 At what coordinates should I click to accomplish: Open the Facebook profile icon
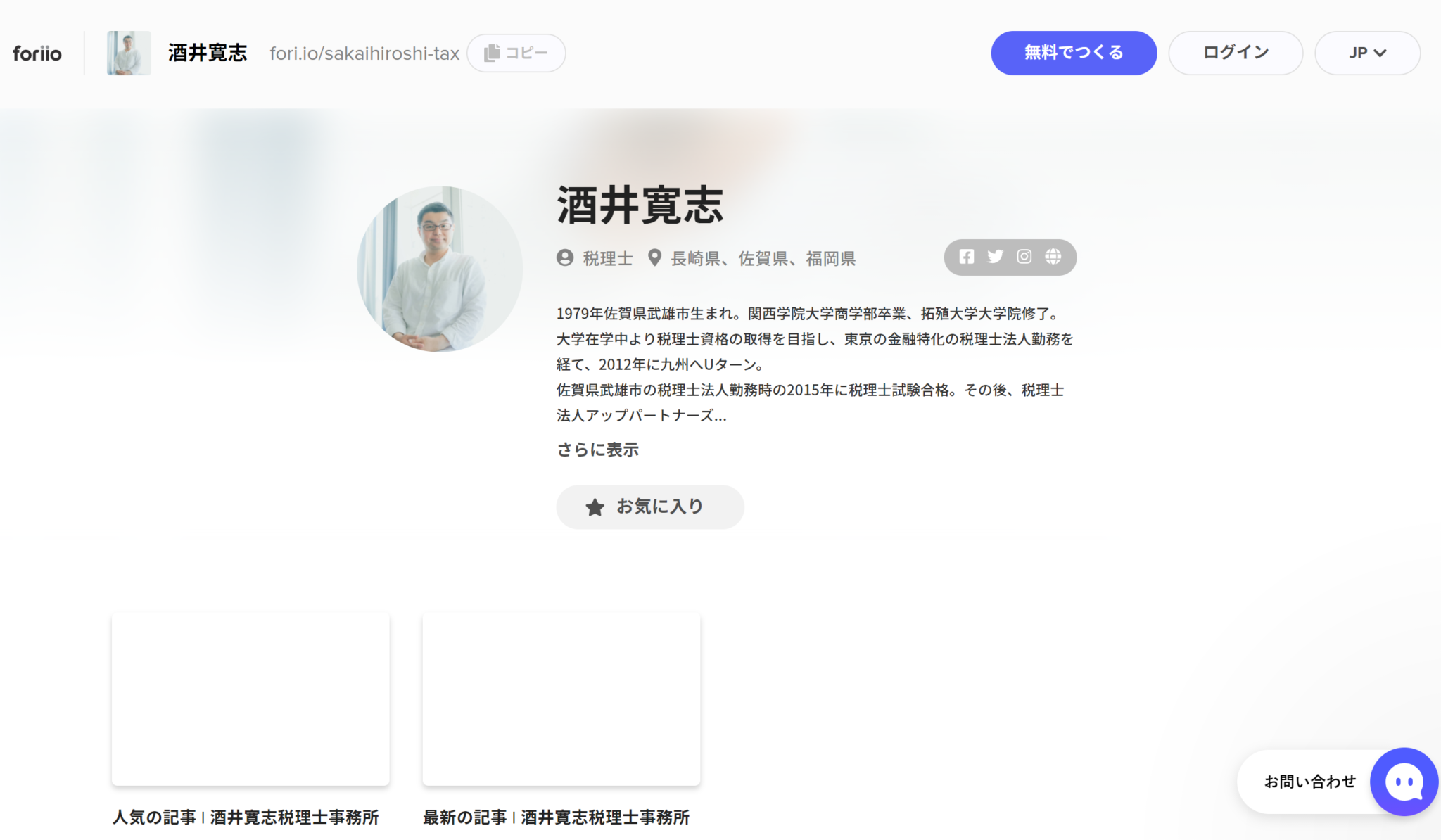tap(967, 257)
